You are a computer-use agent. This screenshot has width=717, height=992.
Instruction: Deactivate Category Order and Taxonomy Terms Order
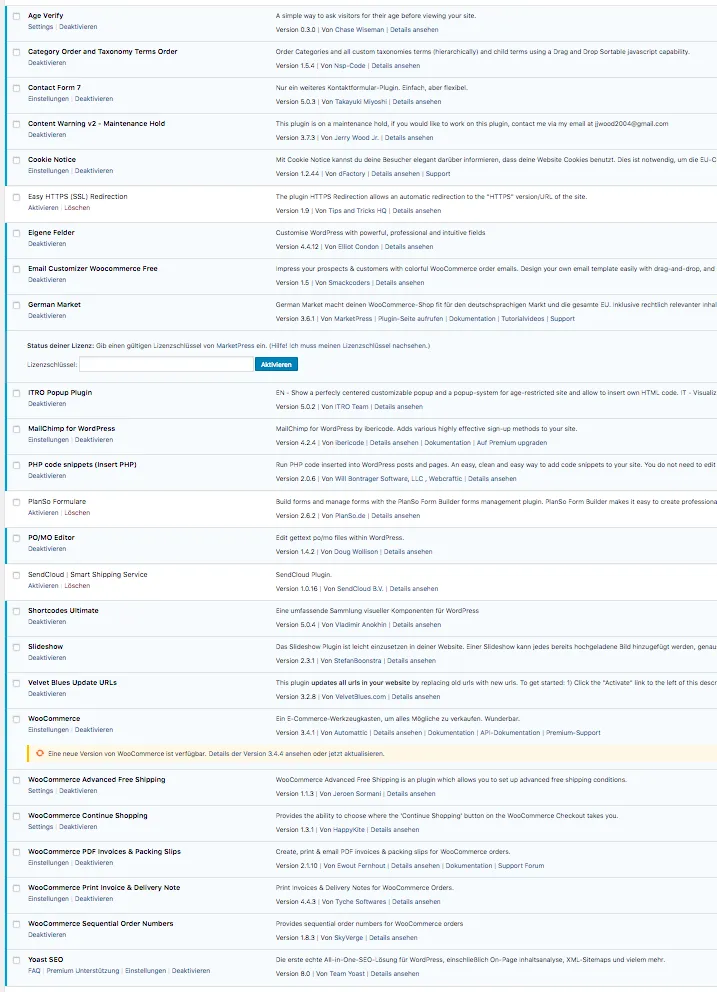click(47, 63)
